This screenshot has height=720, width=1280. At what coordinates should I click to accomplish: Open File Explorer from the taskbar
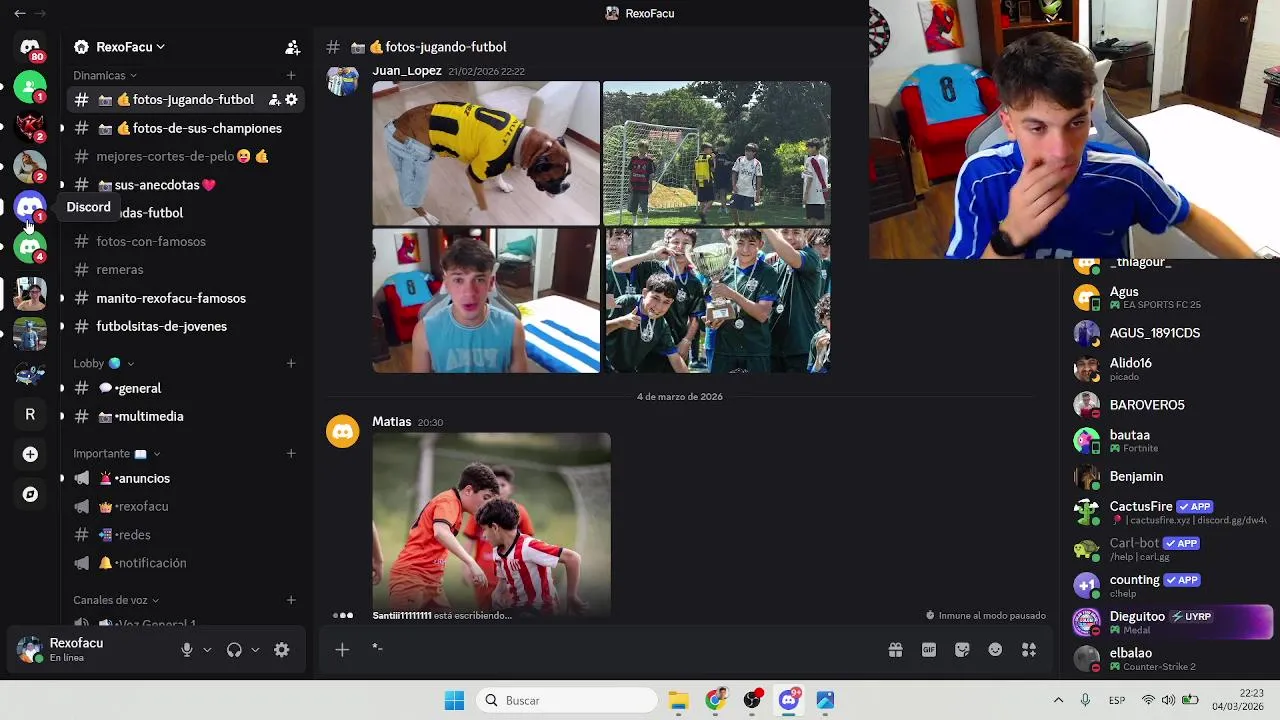678,700
